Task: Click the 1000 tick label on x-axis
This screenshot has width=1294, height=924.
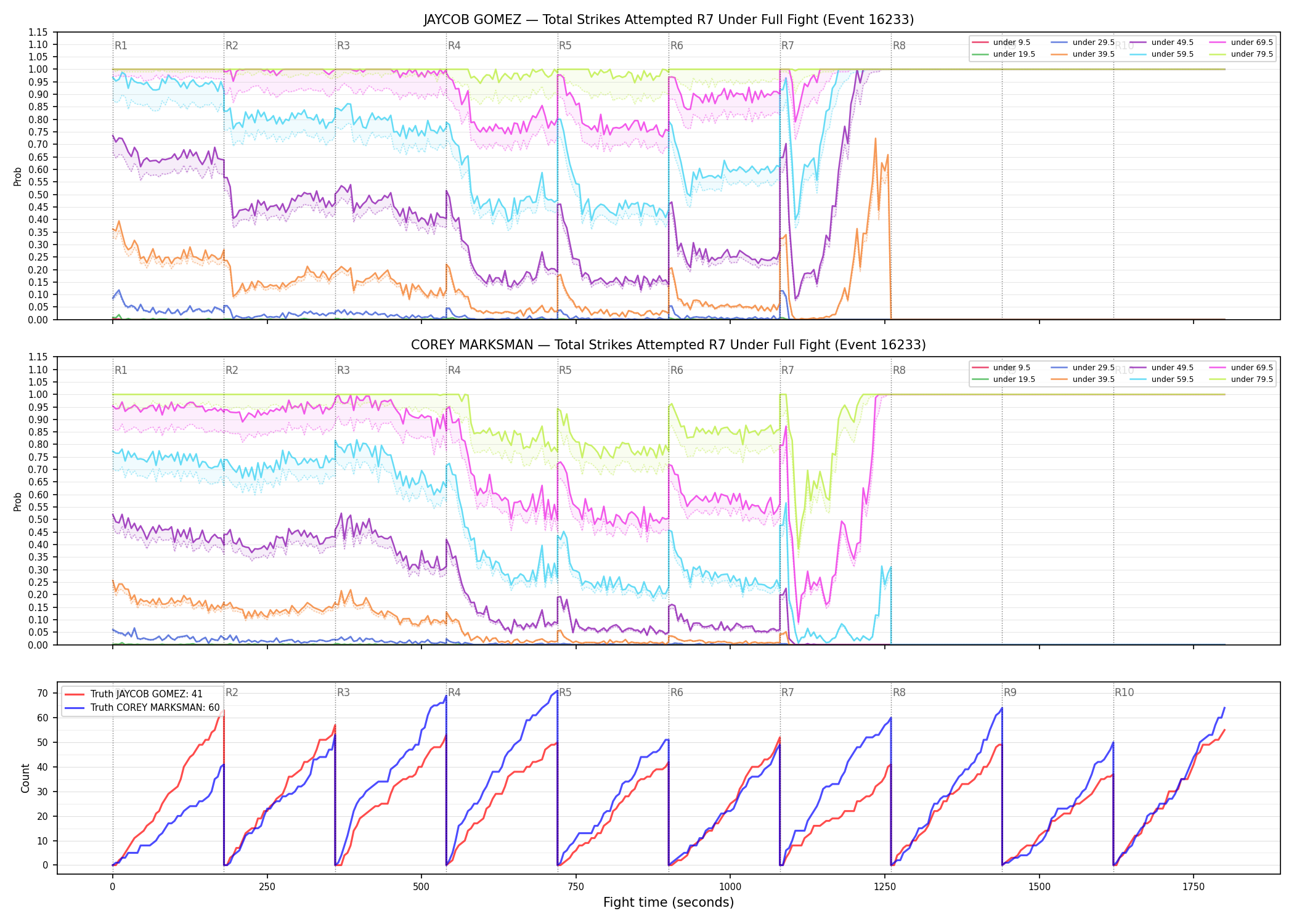Action: click(x=730, y=887)
